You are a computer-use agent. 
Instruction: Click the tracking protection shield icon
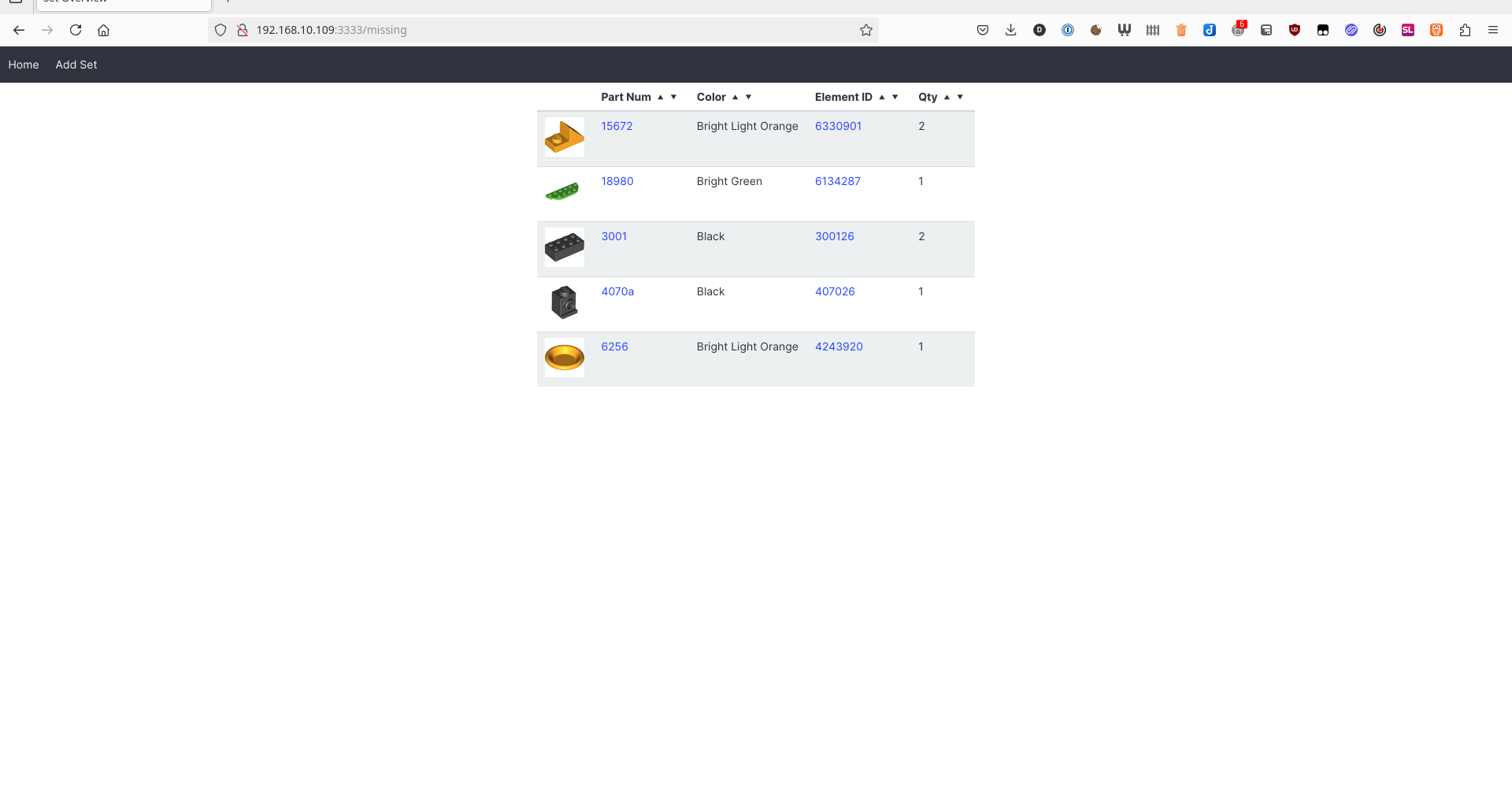(x=220, y=30)
